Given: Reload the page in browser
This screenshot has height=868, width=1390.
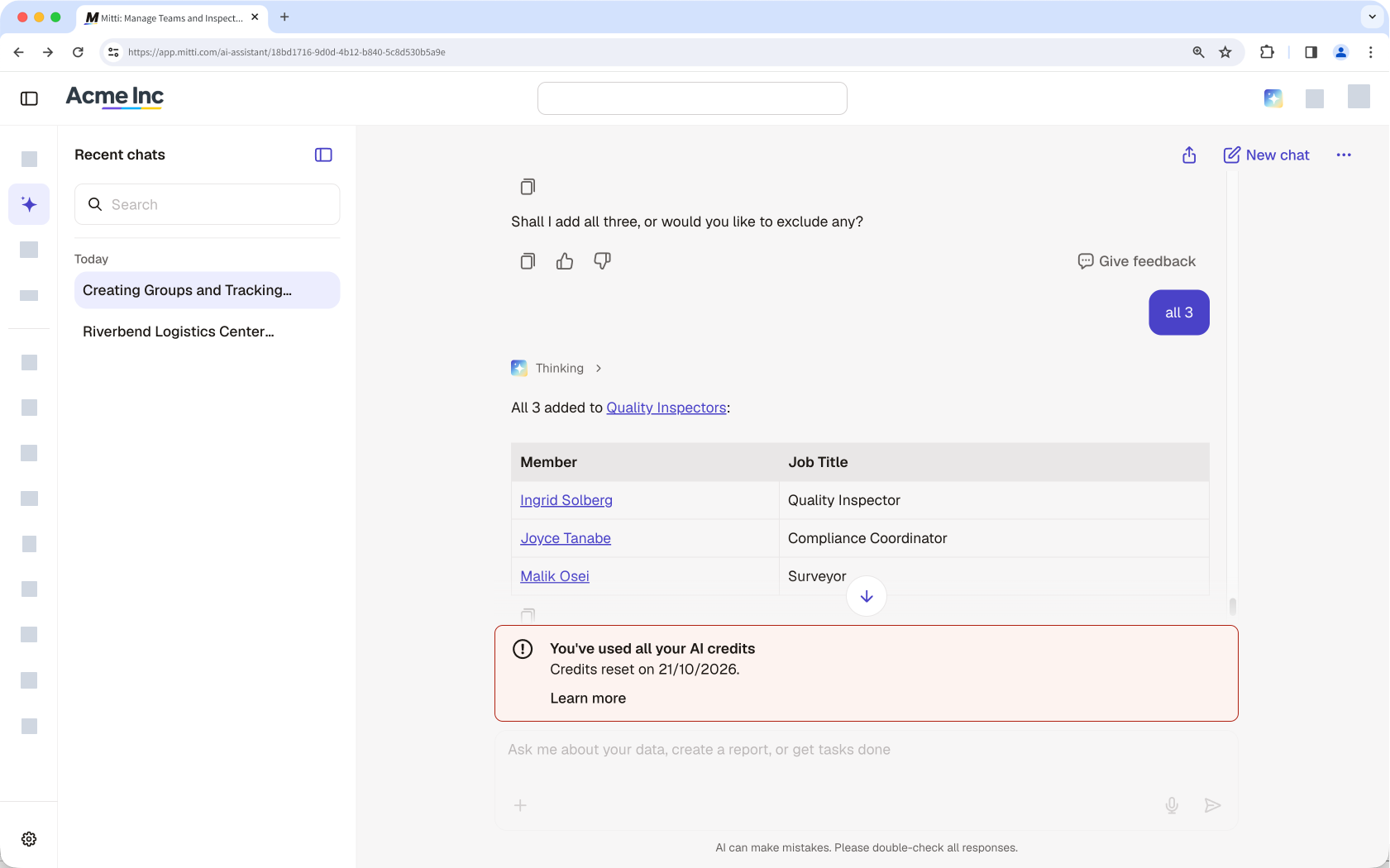Looking at the screenshot, I should [x=78, y=52].
